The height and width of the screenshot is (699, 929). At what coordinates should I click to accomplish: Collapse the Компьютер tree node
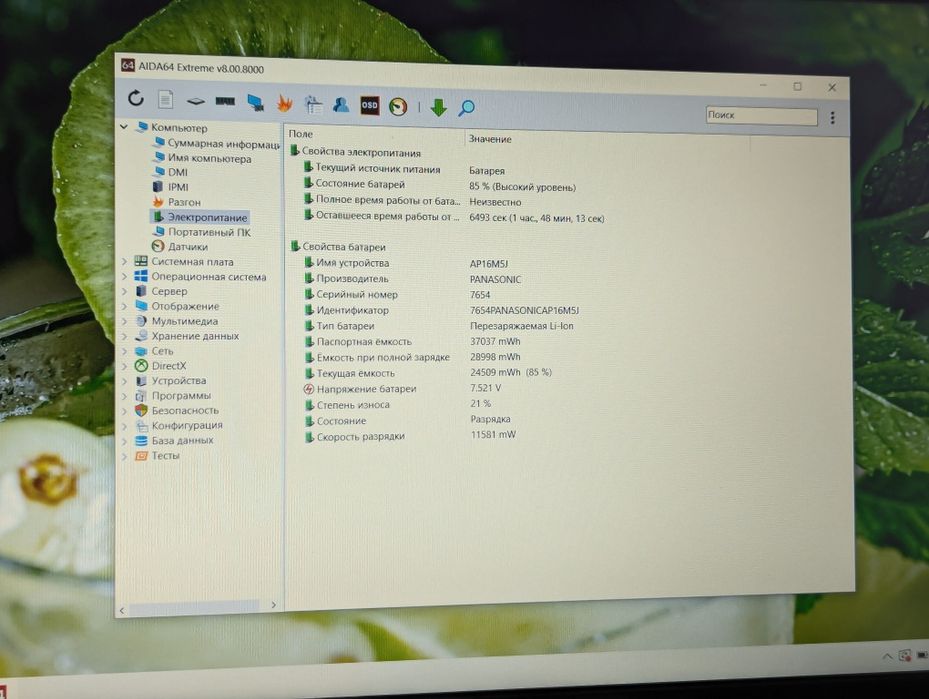124,126
